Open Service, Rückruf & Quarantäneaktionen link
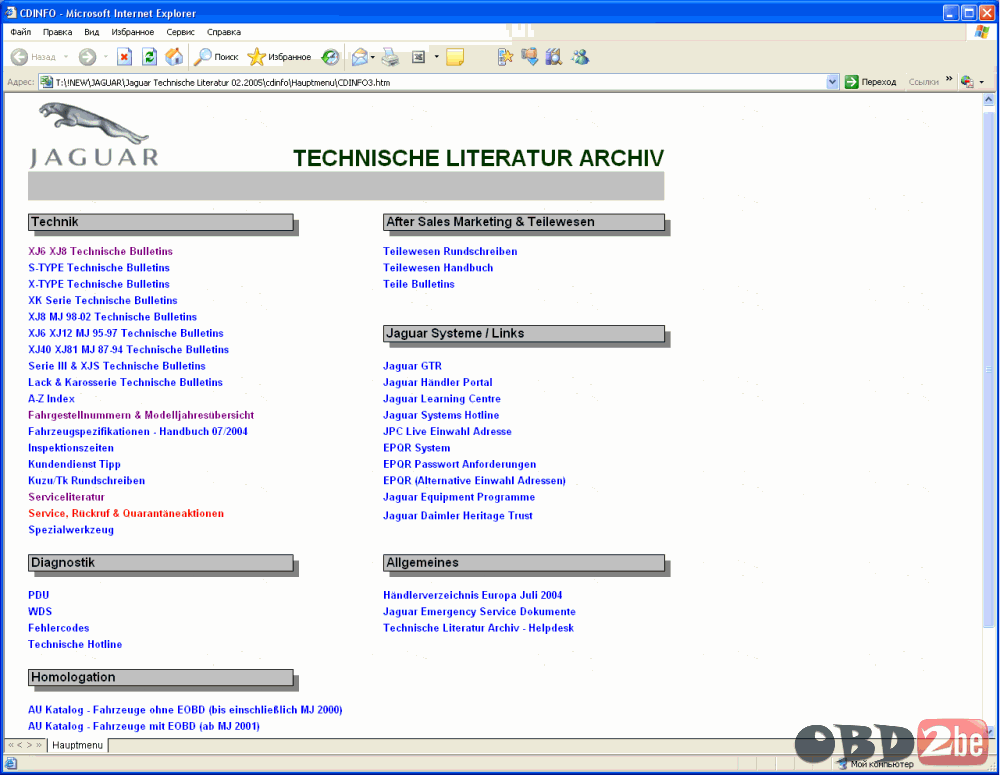The image size is (1000, 775). click(126, 513)
